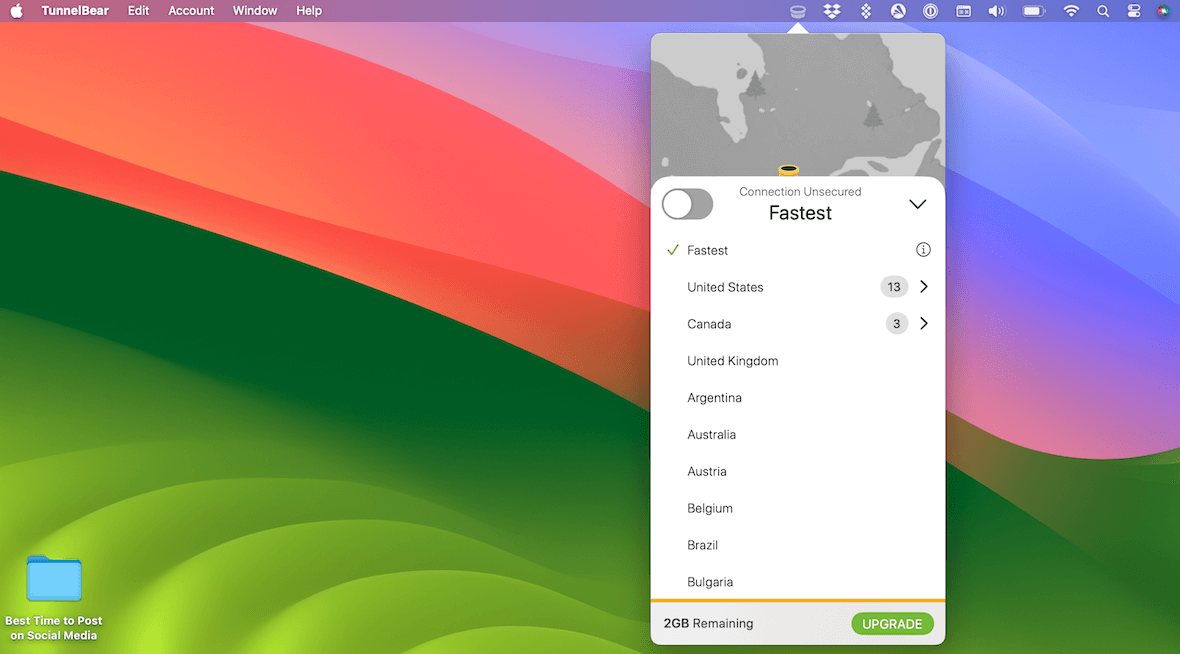Pick Austria from the country list
Image resolution: width=1180 pixels, height=654 pixels.
(x=798, y=471)
